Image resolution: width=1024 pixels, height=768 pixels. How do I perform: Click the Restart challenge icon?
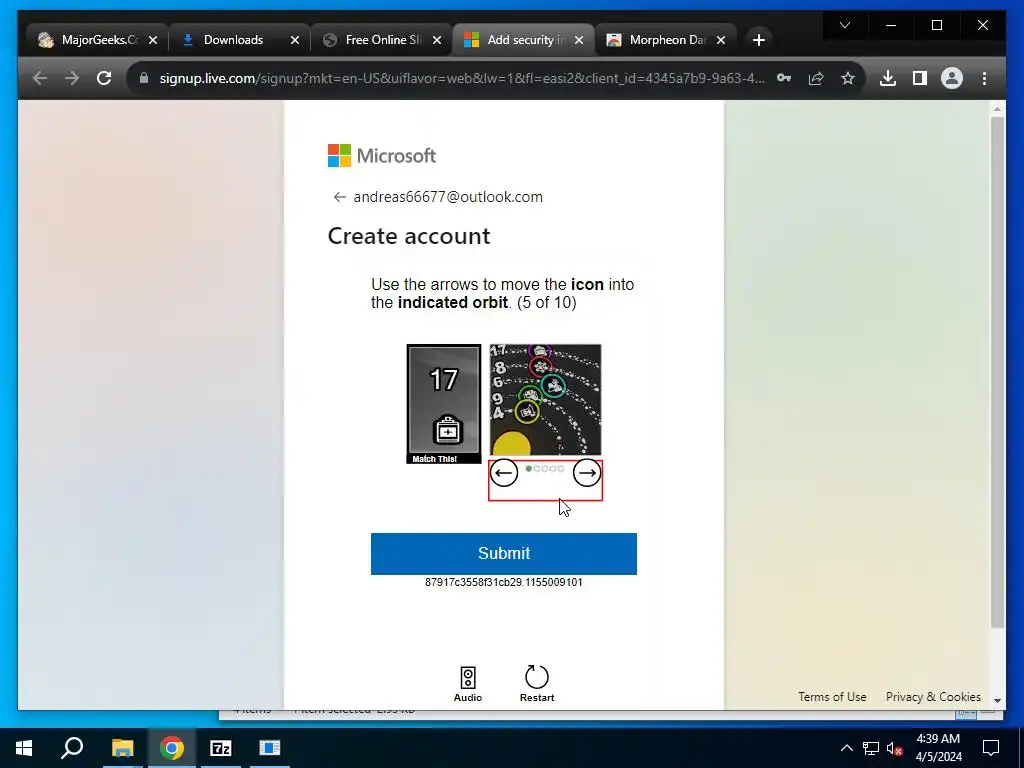pos(537,684)
